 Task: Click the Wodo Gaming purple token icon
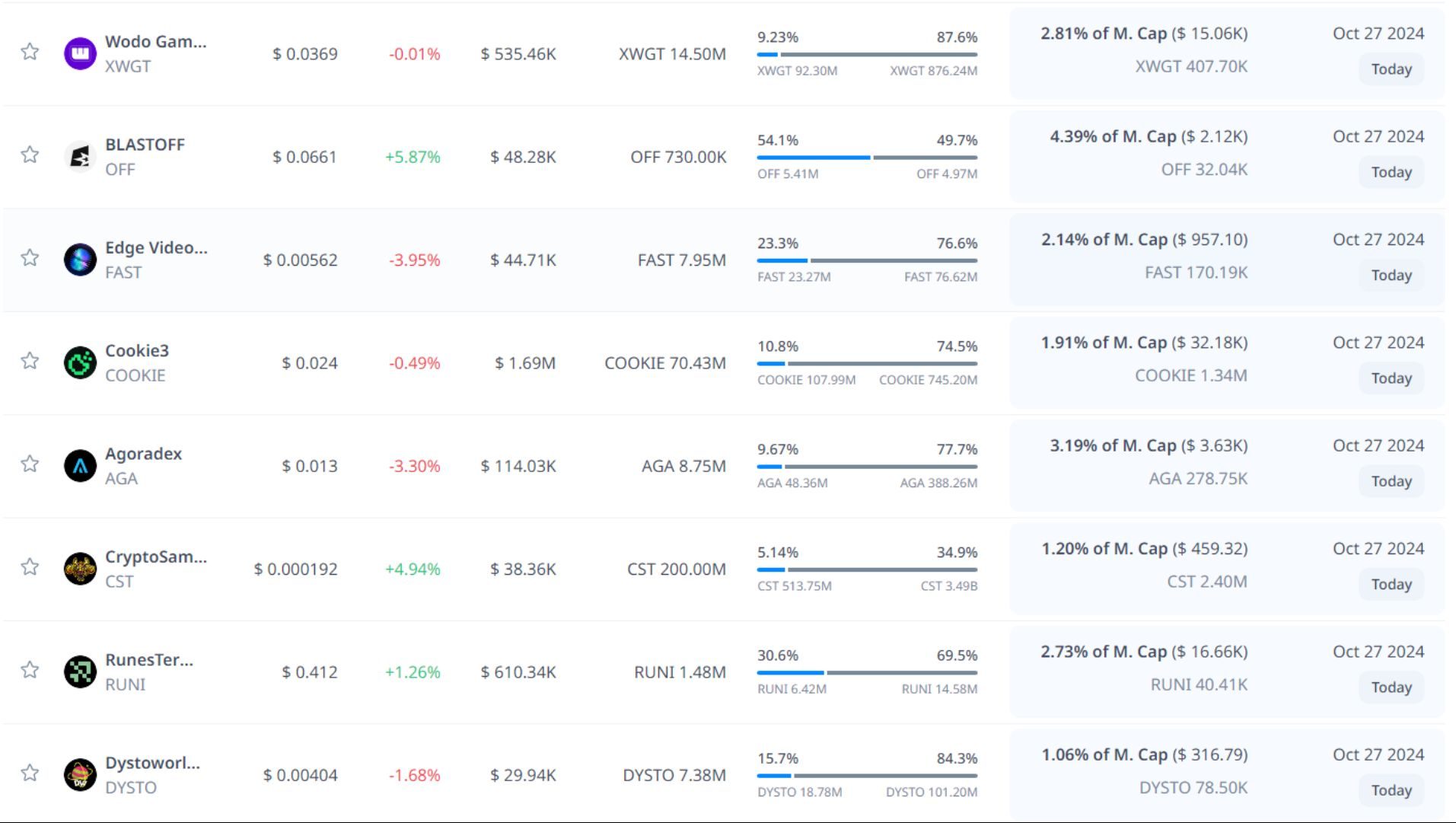point(80,54)
